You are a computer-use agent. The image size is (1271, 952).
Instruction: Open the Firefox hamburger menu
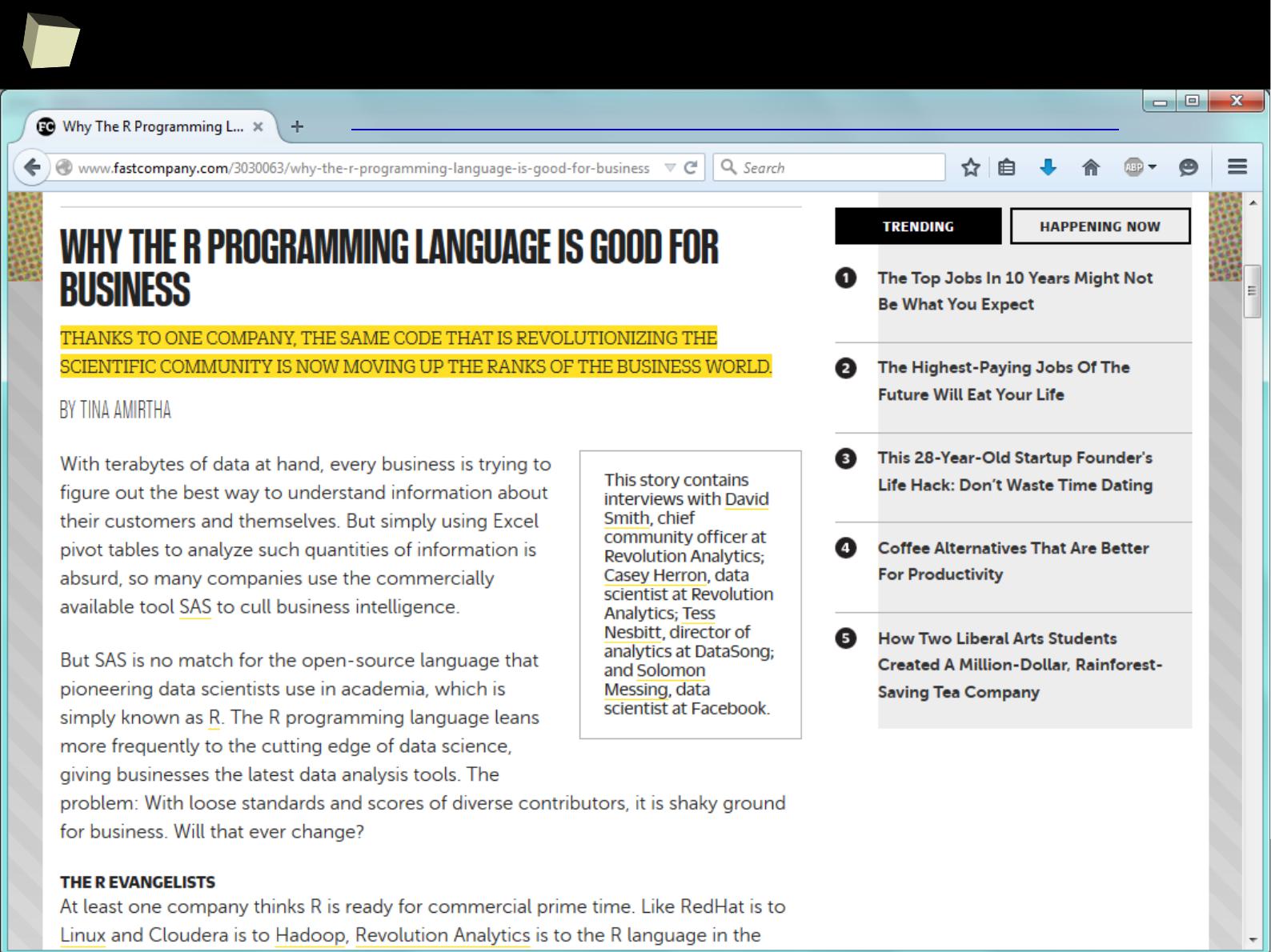(x=1237, y=166)
